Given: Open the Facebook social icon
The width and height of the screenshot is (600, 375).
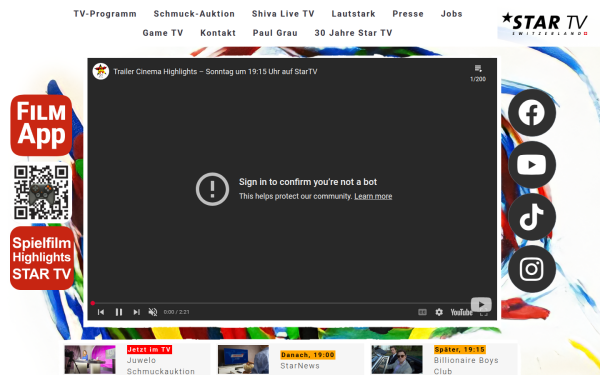Looking at the screenshot, I should coord(532,113).
